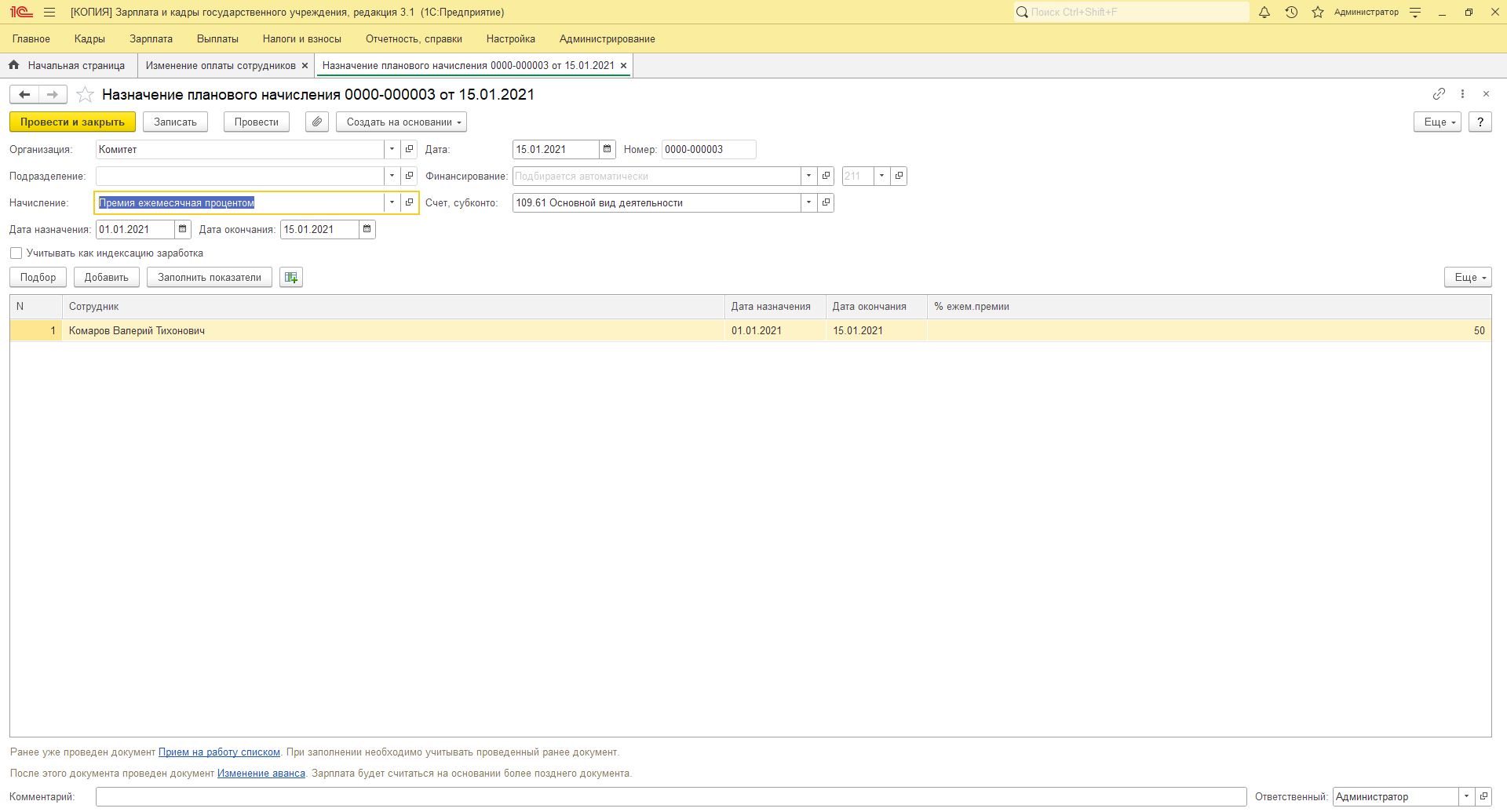Open service settings icon beside Администратор
Viewport: 1507px width, 812px height.
pos(1415,13)
